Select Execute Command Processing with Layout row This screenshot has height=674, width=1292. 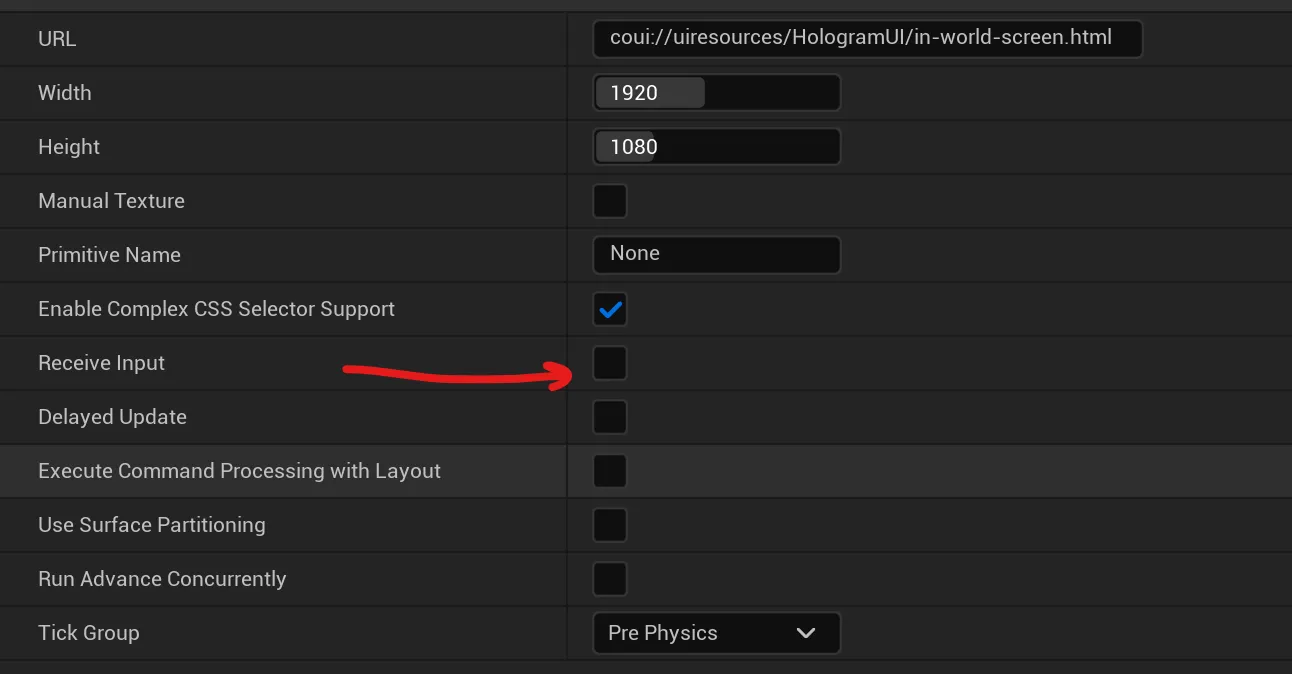239,471
